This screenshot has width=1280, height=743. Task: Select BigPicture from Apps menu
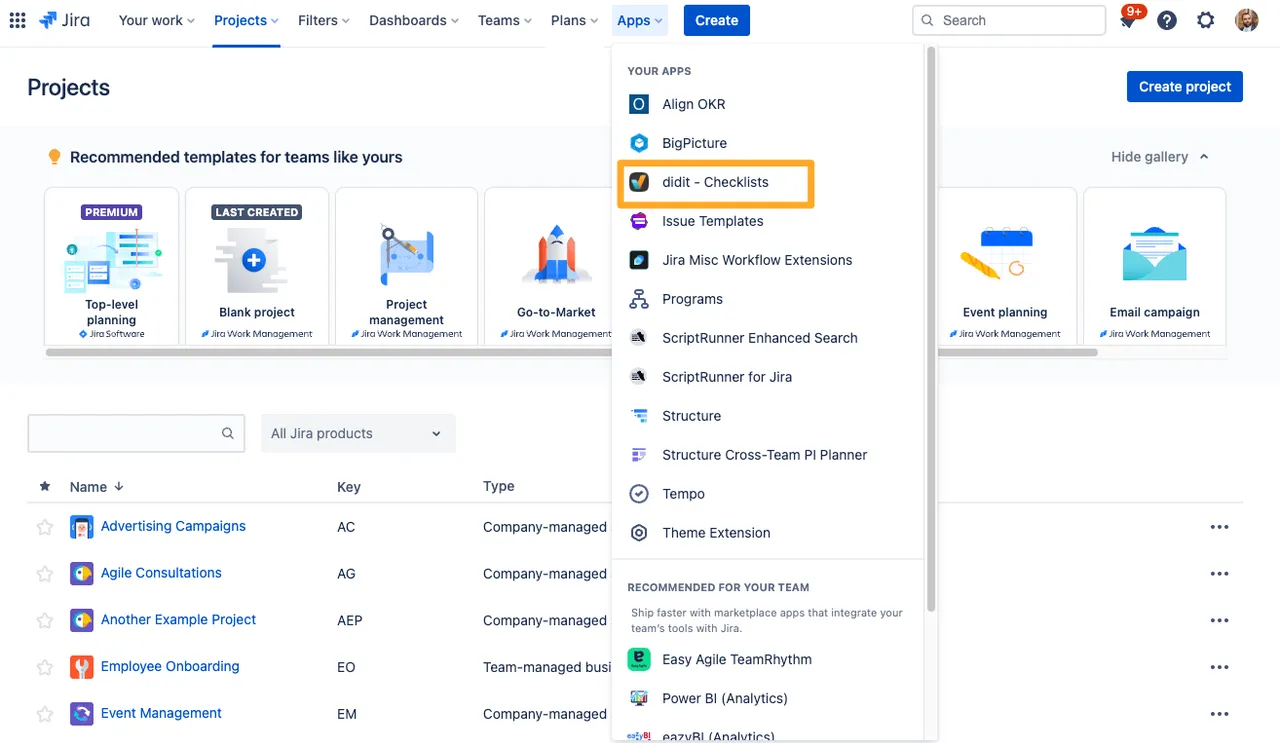(x=768, y=143)
